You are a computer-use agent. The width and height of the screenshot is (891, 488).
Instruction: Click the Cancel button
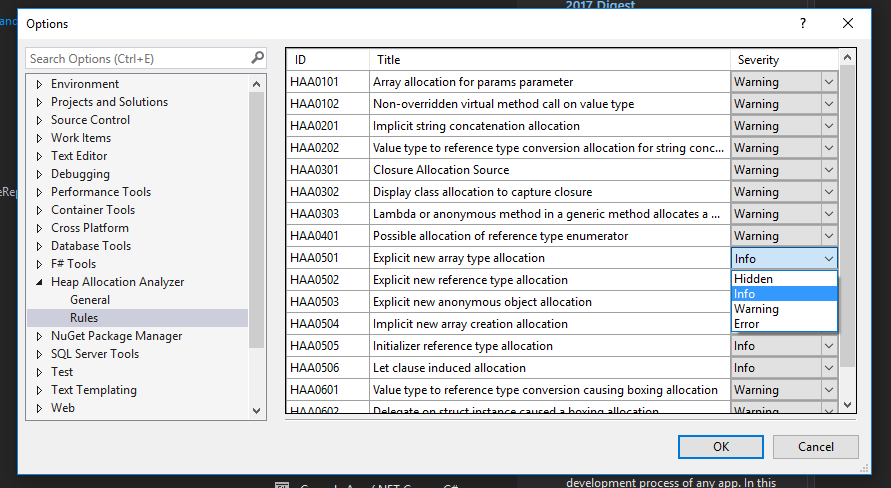tap(815, 447)
